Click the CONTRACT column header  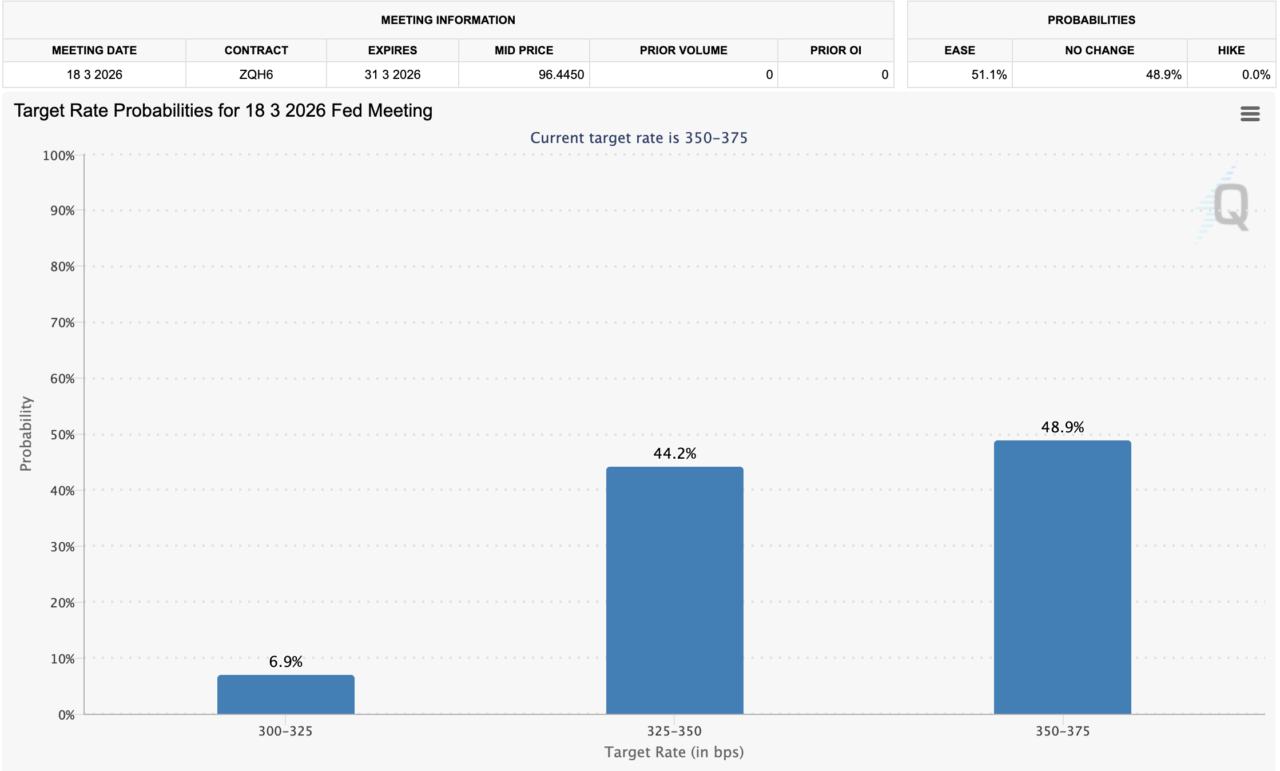point(256,50)
